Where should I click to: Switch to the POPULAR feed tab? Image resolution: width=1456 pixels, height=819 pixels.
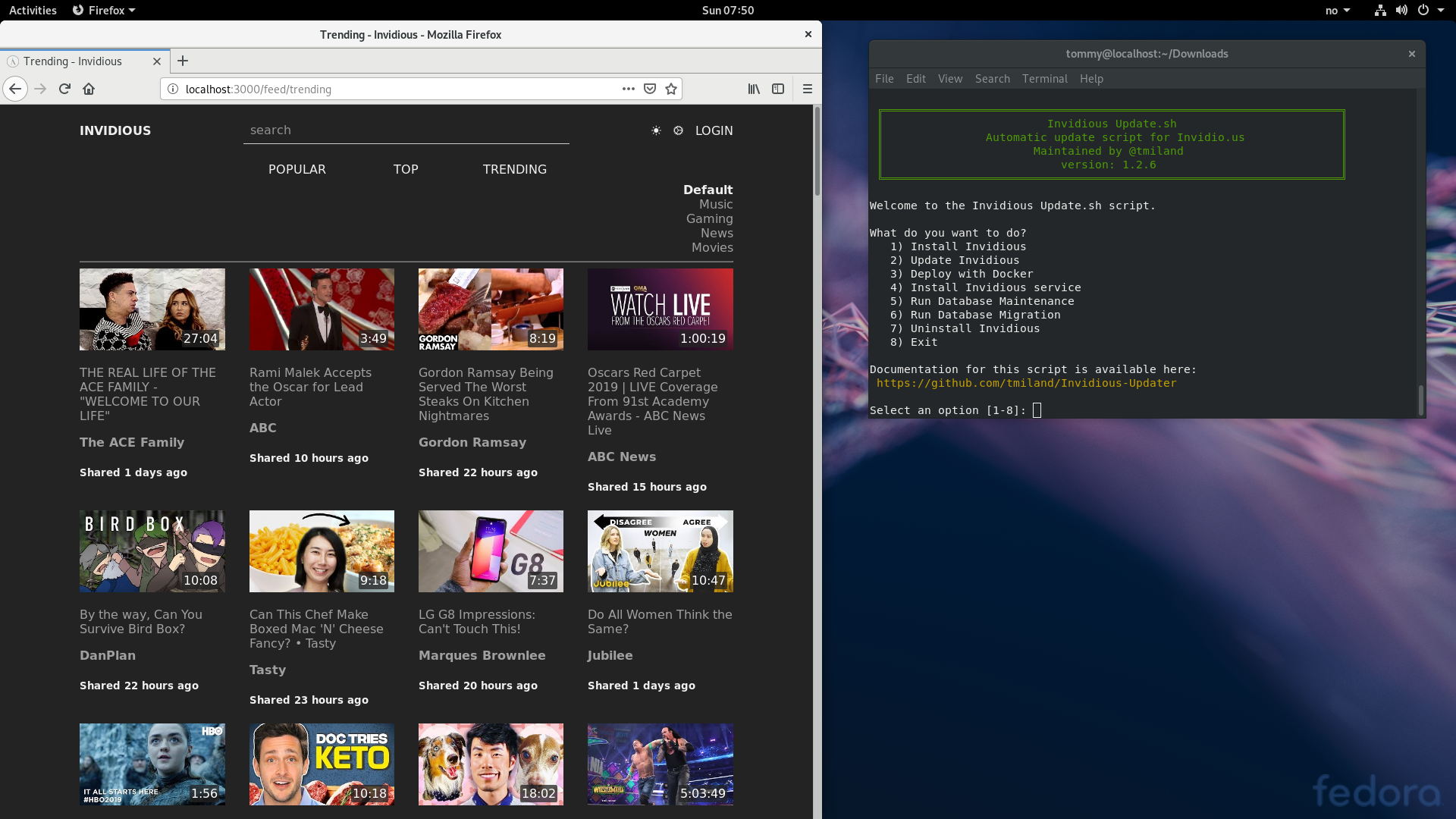click(x=297, y=169)
